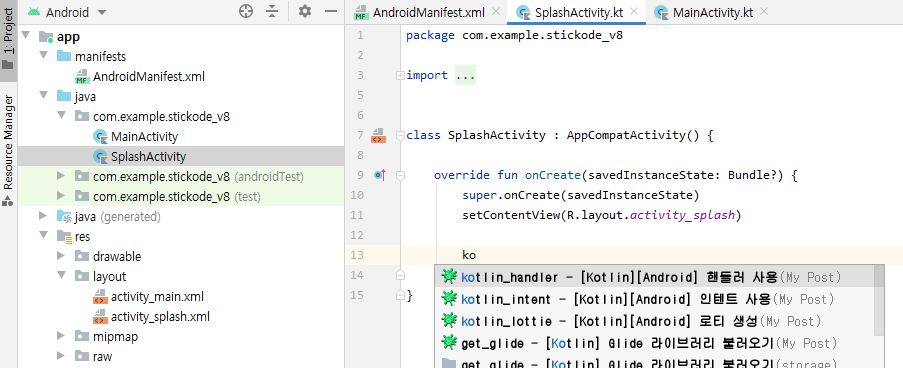Image resolution: width=903 pixels, height=368 pixels.
Task: Select SplashActivity in the project tree
Action: pos(149,157)
